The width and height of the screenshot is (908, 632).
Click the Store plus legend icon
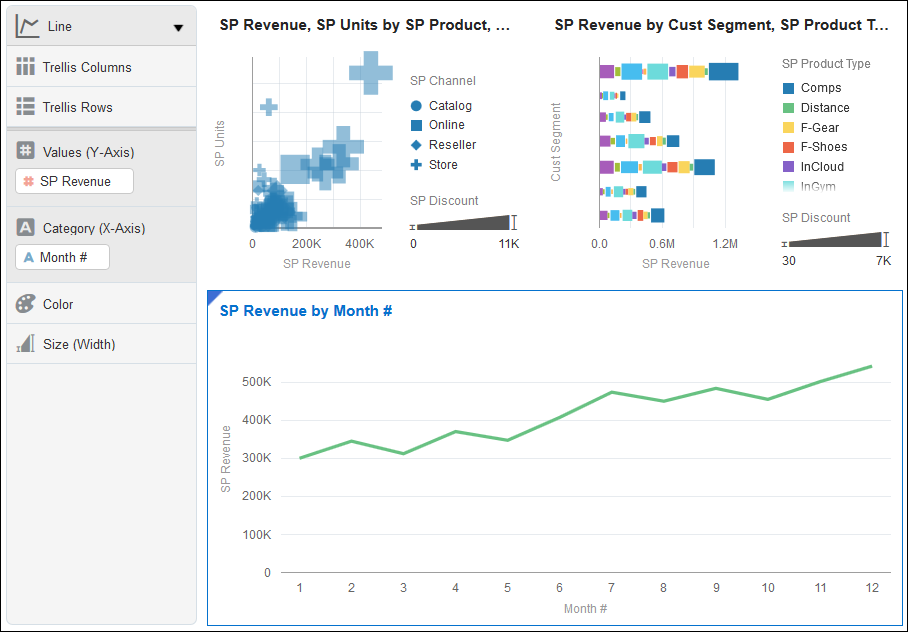click(x=416, y=165)
